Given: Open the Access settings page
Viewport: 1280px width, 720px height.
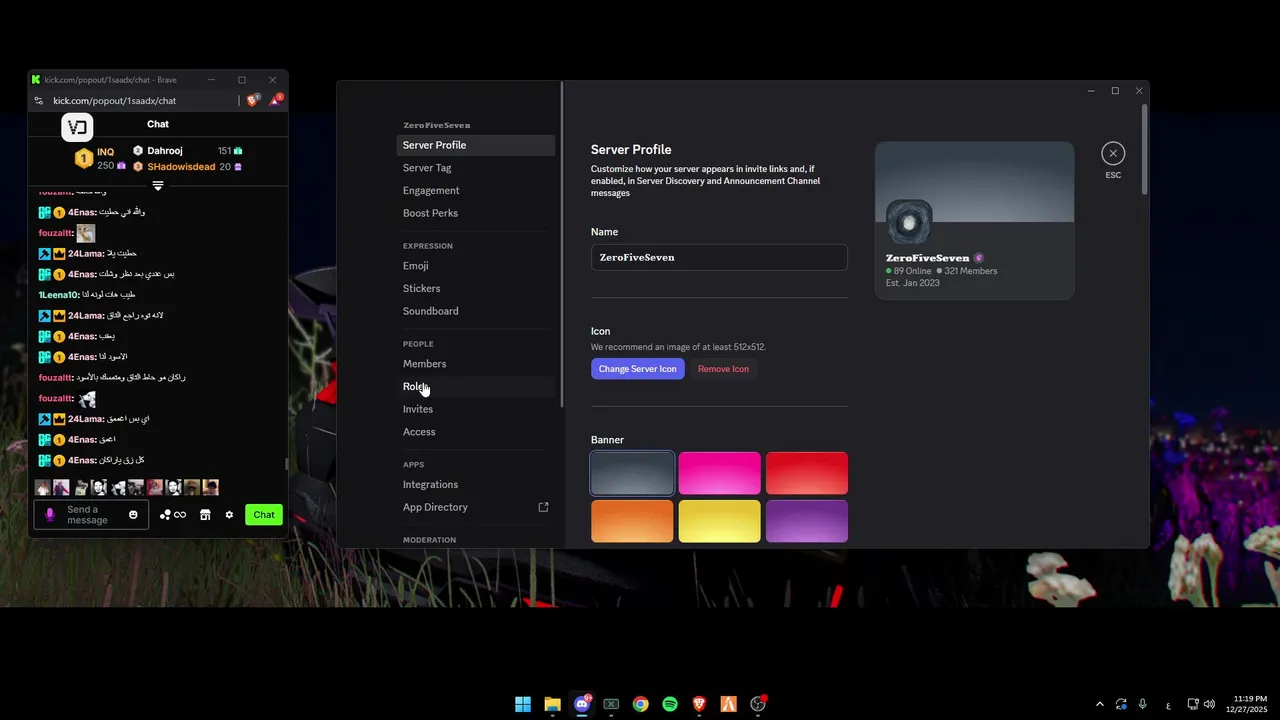Looking at the screenshot, I should pos(476,432).
